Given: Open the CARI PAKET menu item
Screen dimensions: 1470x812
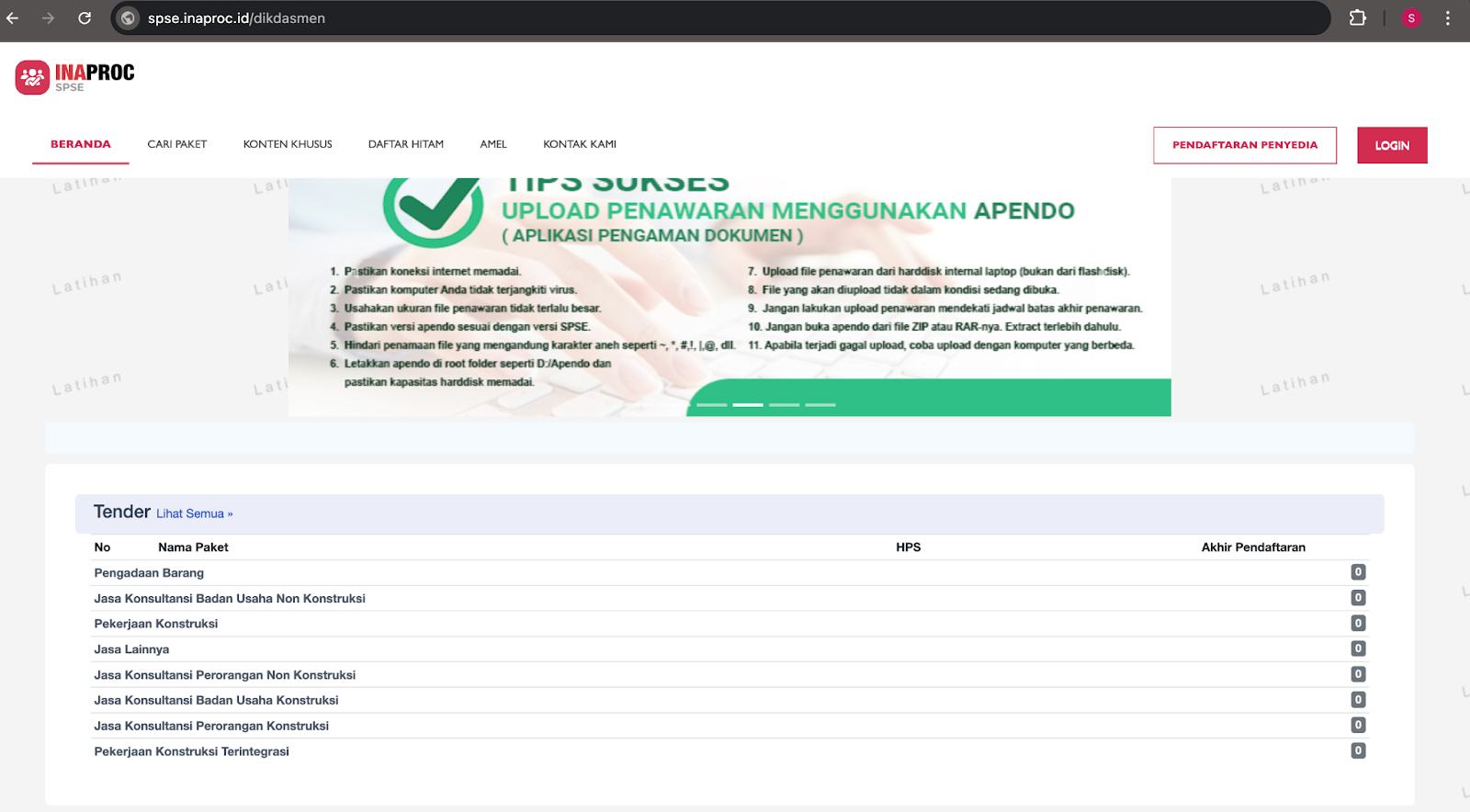Looking at the screenshot, I should tap(177, 144).
